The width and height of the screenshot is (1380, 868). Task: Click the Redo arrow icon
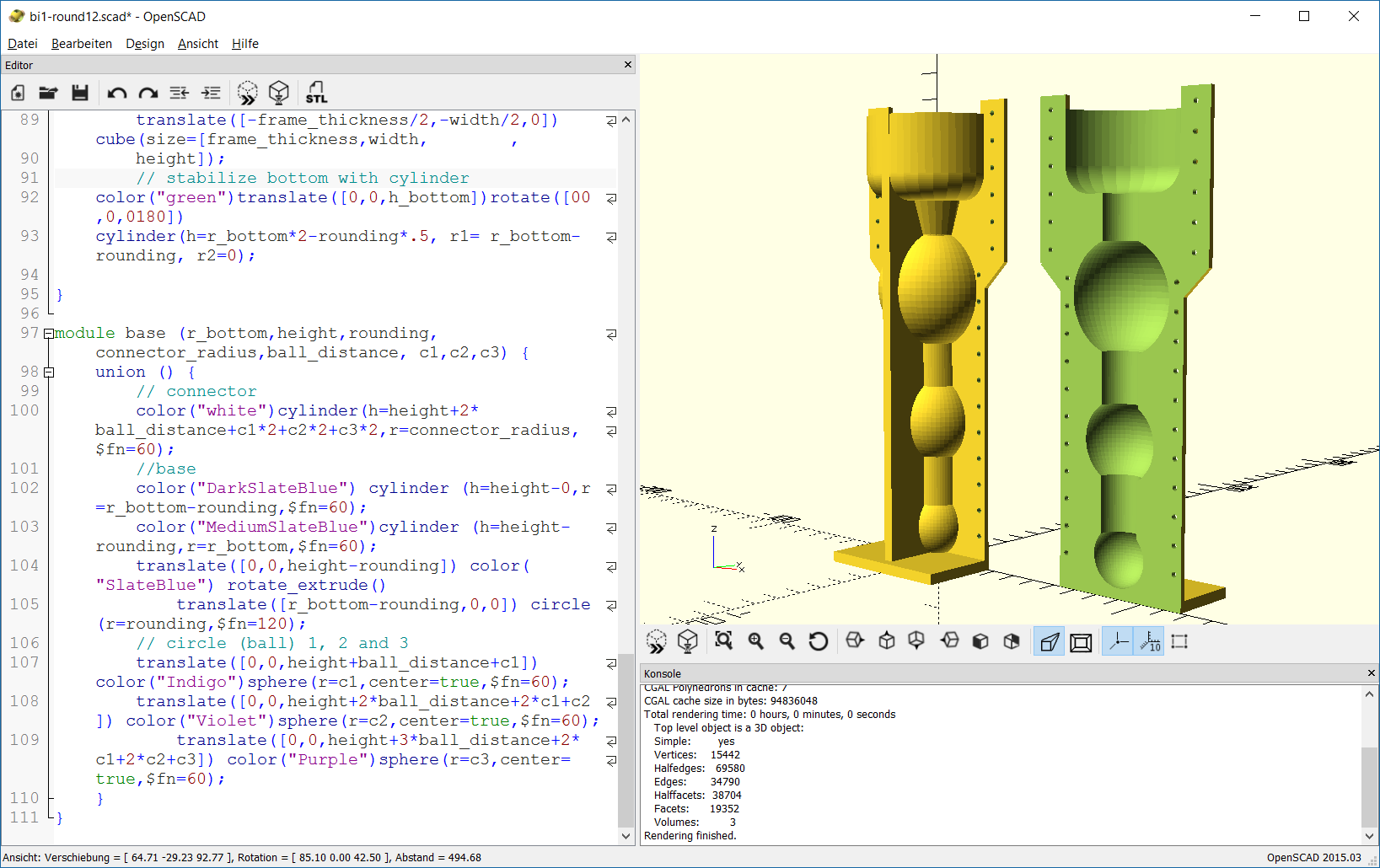click(148, 93)
